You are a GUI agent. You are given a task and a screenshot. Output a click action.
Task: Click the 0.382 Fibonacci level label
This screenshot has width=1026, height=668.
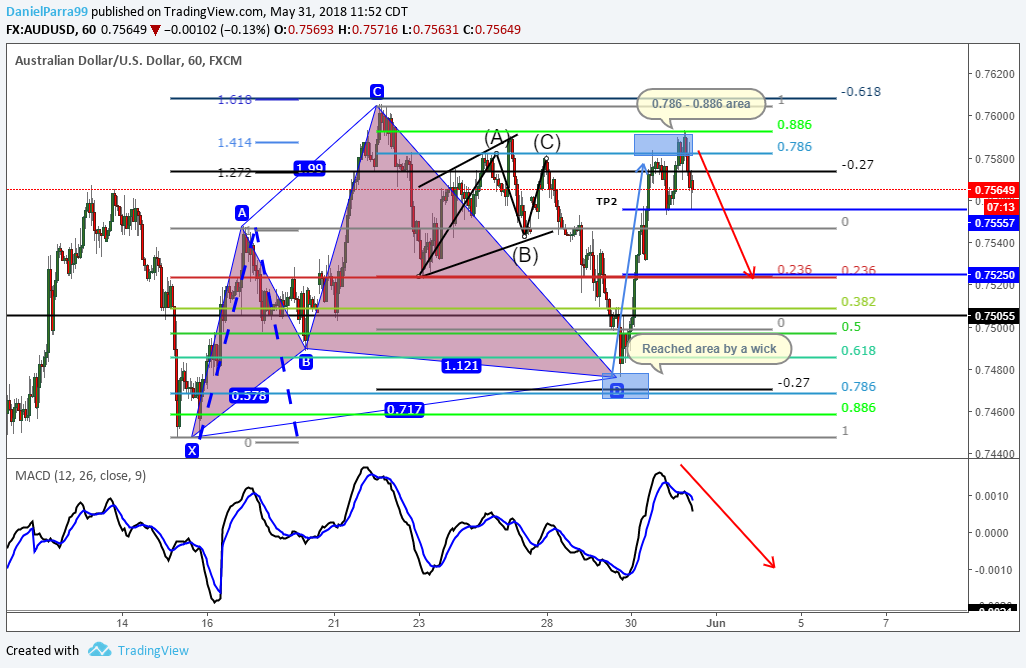(858, 302)
